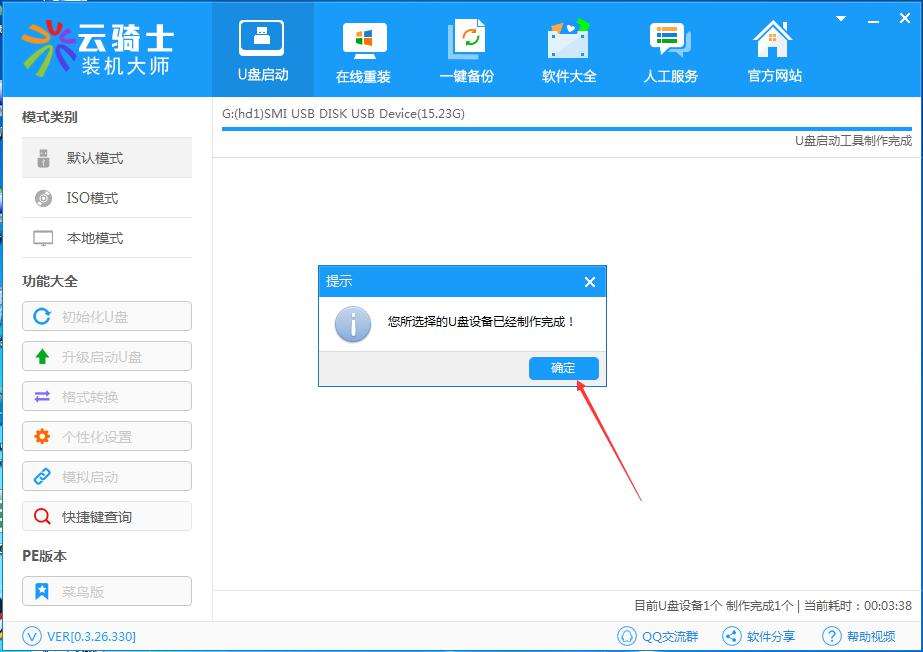Open the 一键备份 backup icon

coord(466,50)
